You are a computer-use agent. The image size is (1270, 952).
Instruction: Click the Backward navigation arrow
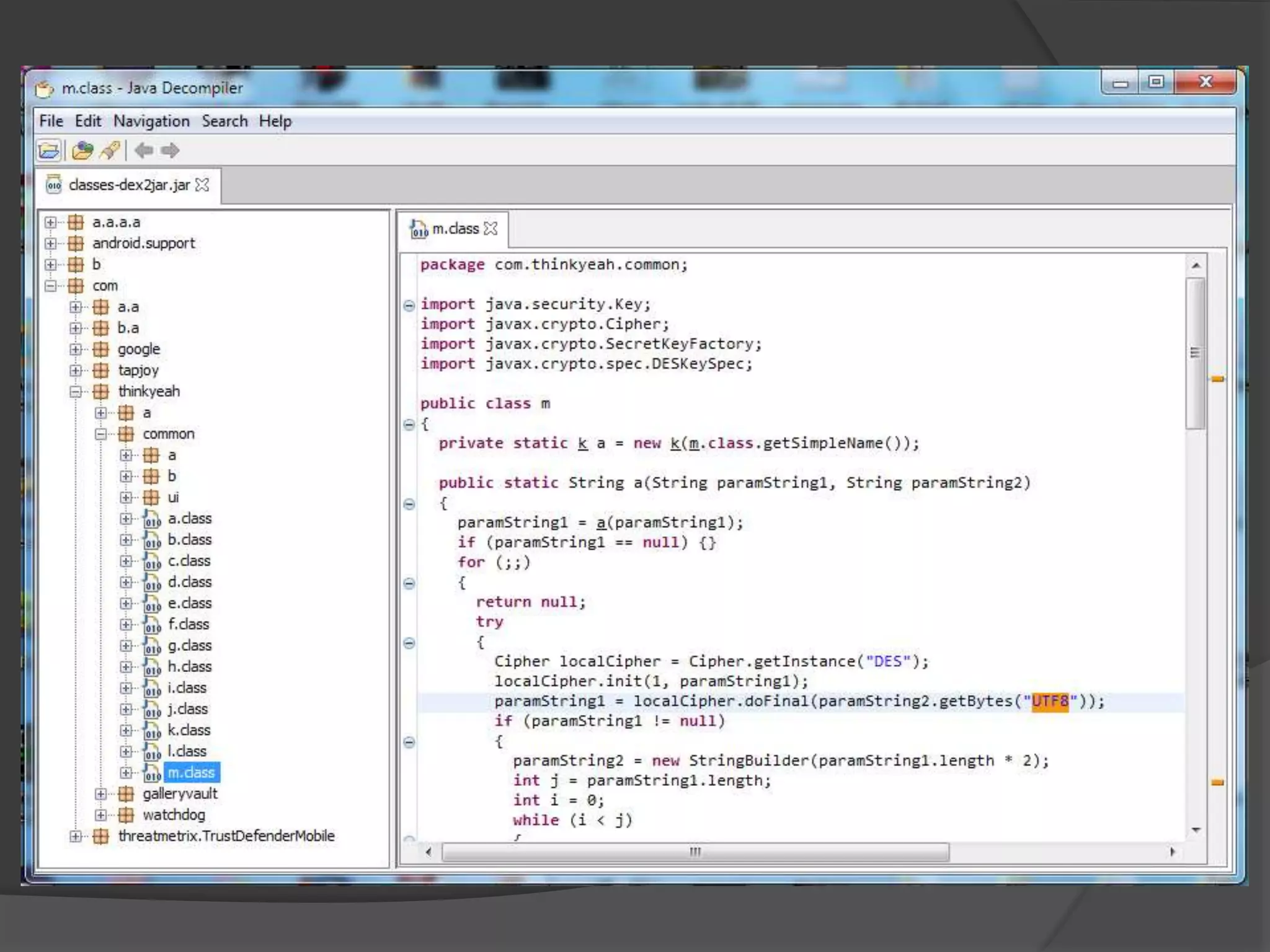[x=144, y=151]
